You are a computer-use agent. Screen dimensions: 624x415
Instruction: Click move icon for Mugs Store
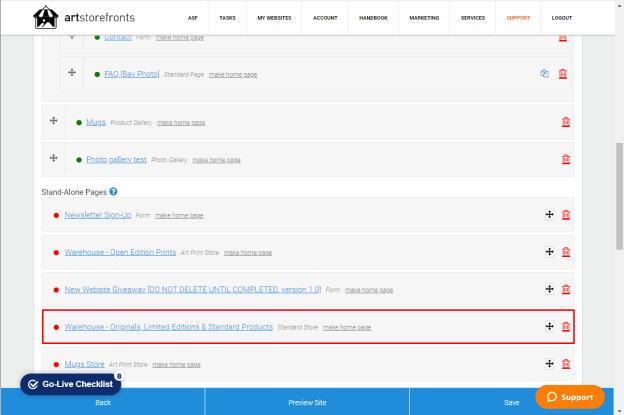(x=550, y=364)
